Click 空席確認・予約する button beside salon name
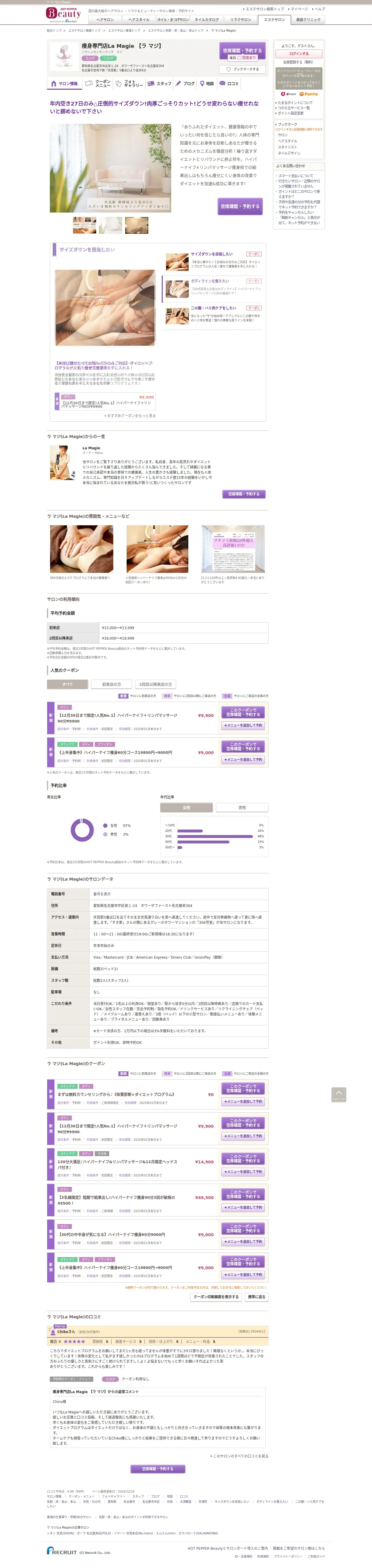Image resolution: width=372 pixels, height=1568 pixels. pyautogui.click(x=242, y=51)
